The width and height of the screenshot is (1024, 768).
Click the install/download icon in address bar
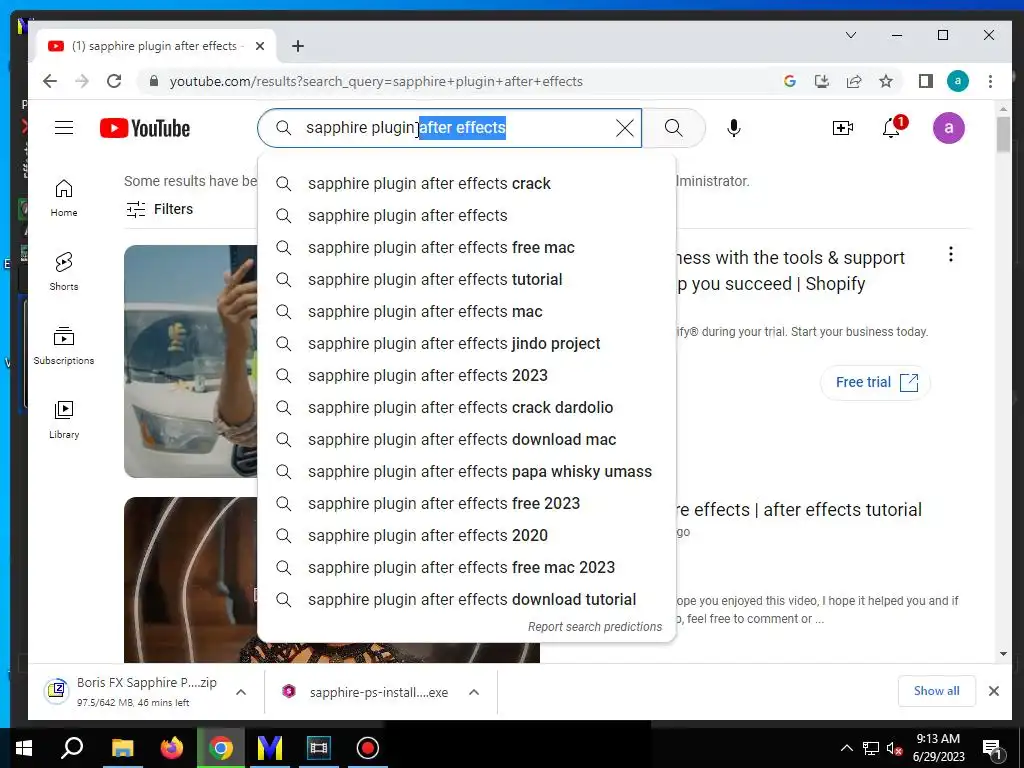(822, 81)
